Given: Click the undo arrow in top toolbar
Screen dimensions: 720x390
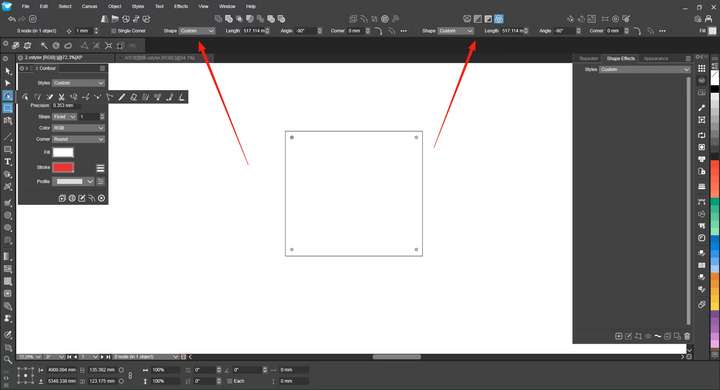Looking at the screenshot, I should point(11,19).
